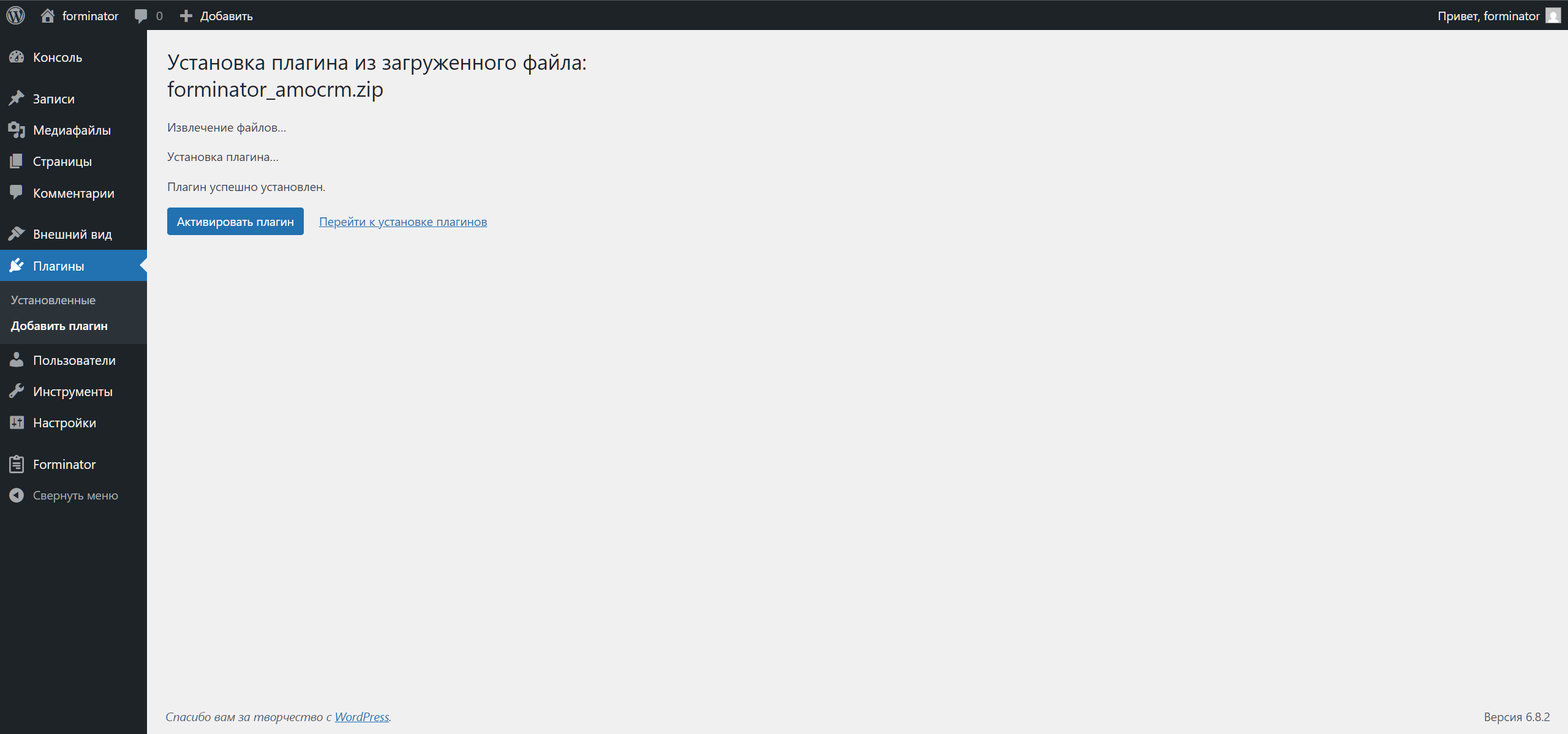
Task: Click the Консоль dashboard icon
Action: tap(17, 57)
